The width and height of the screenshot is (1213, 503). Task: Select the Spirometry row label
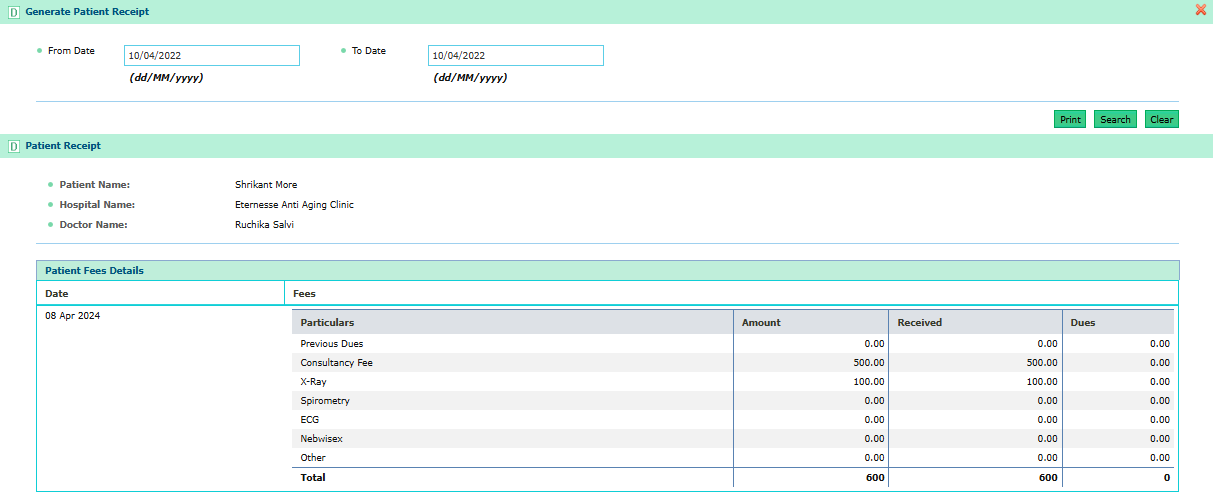pyautogui.click(x=325, y=401)
